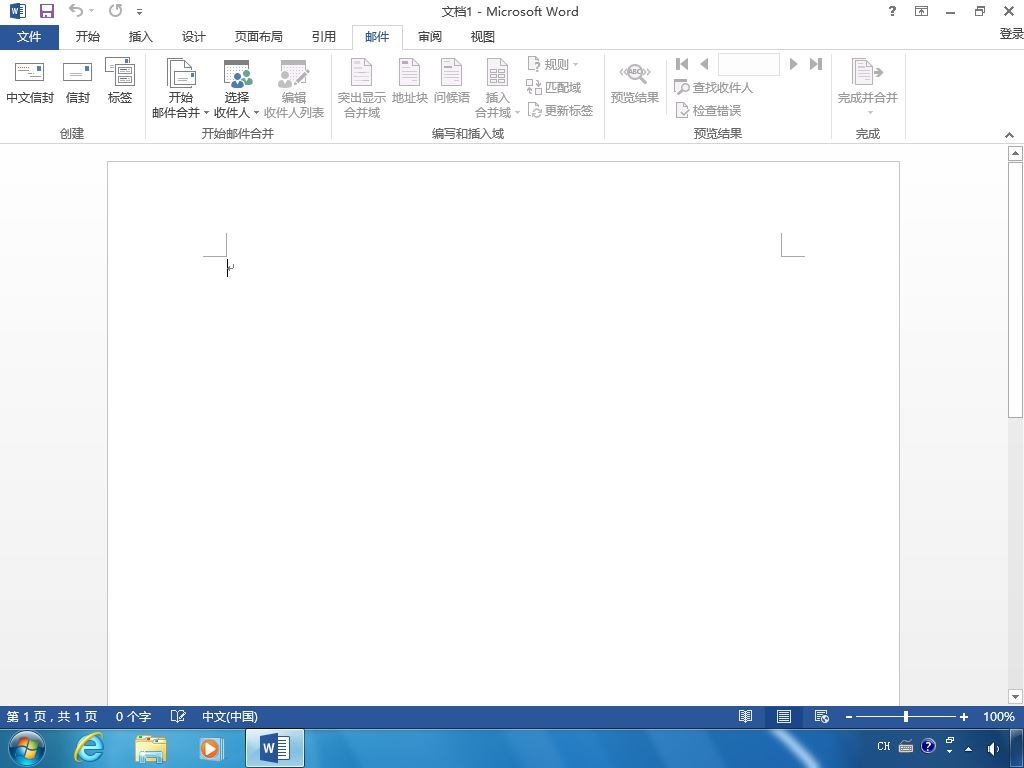
Task: Go to previous record arrow
Action: point(704,63)
